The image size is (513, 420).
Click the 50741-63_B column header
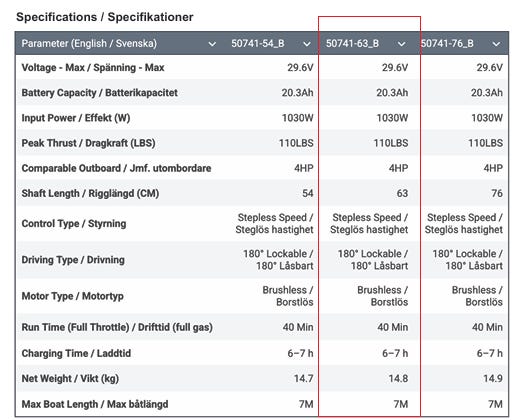click(352, 43)
